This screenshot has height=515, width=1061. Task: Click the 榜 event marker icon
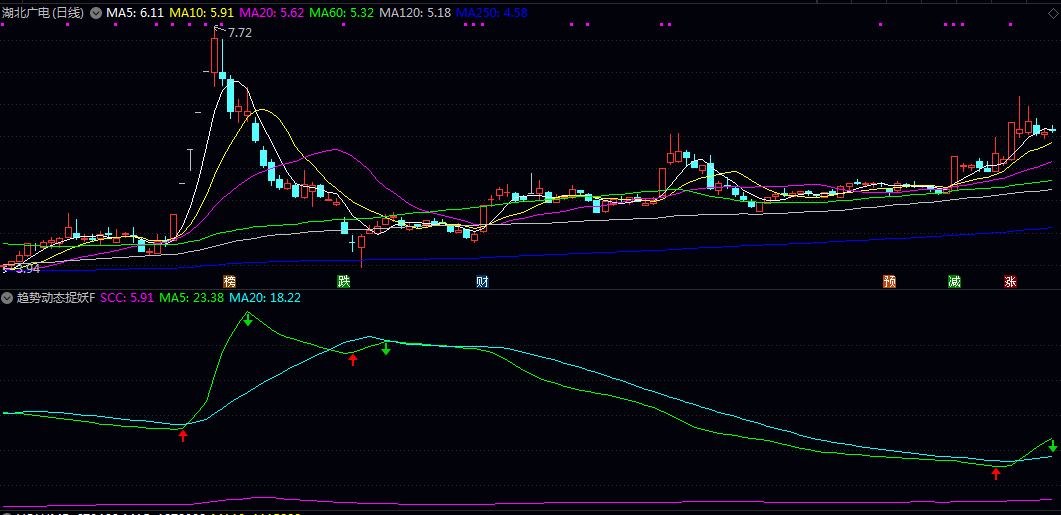(230, 282)
